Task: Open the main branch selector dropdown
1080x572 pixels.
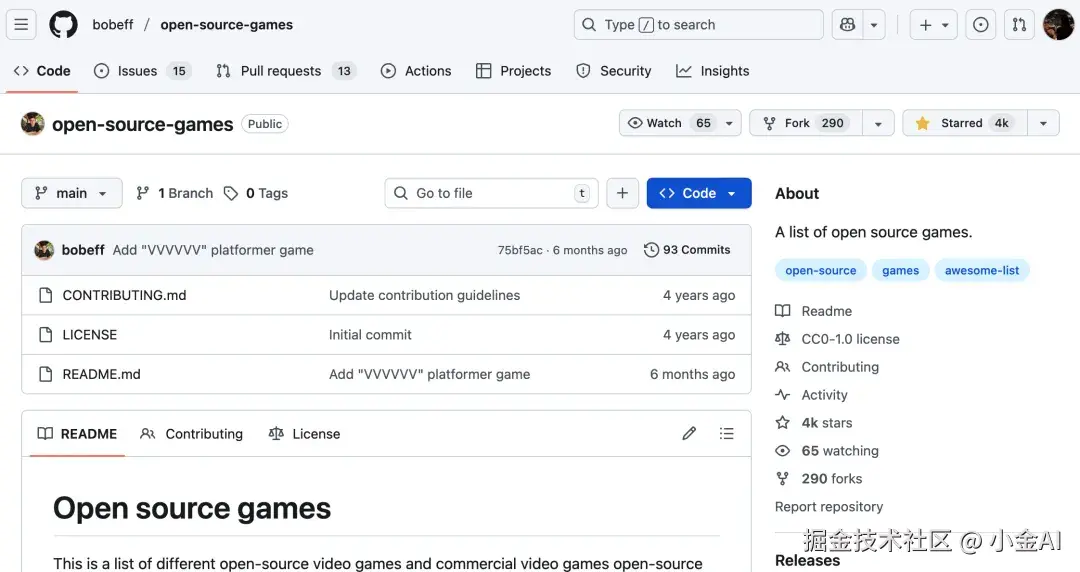Action: (x=72, y=194)
